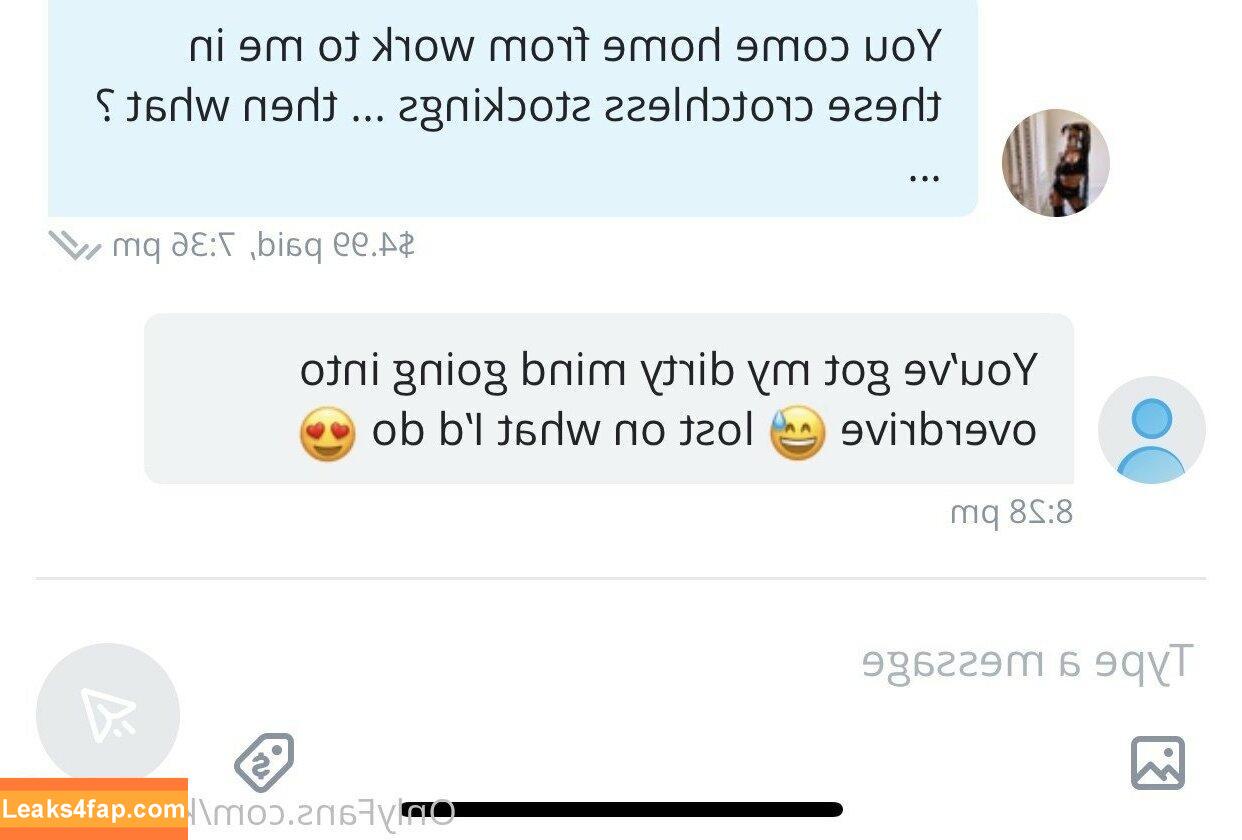Screen dimensions: 1242x840
Task: Attach media with the picture icon
Action: tap(1158, 763)
